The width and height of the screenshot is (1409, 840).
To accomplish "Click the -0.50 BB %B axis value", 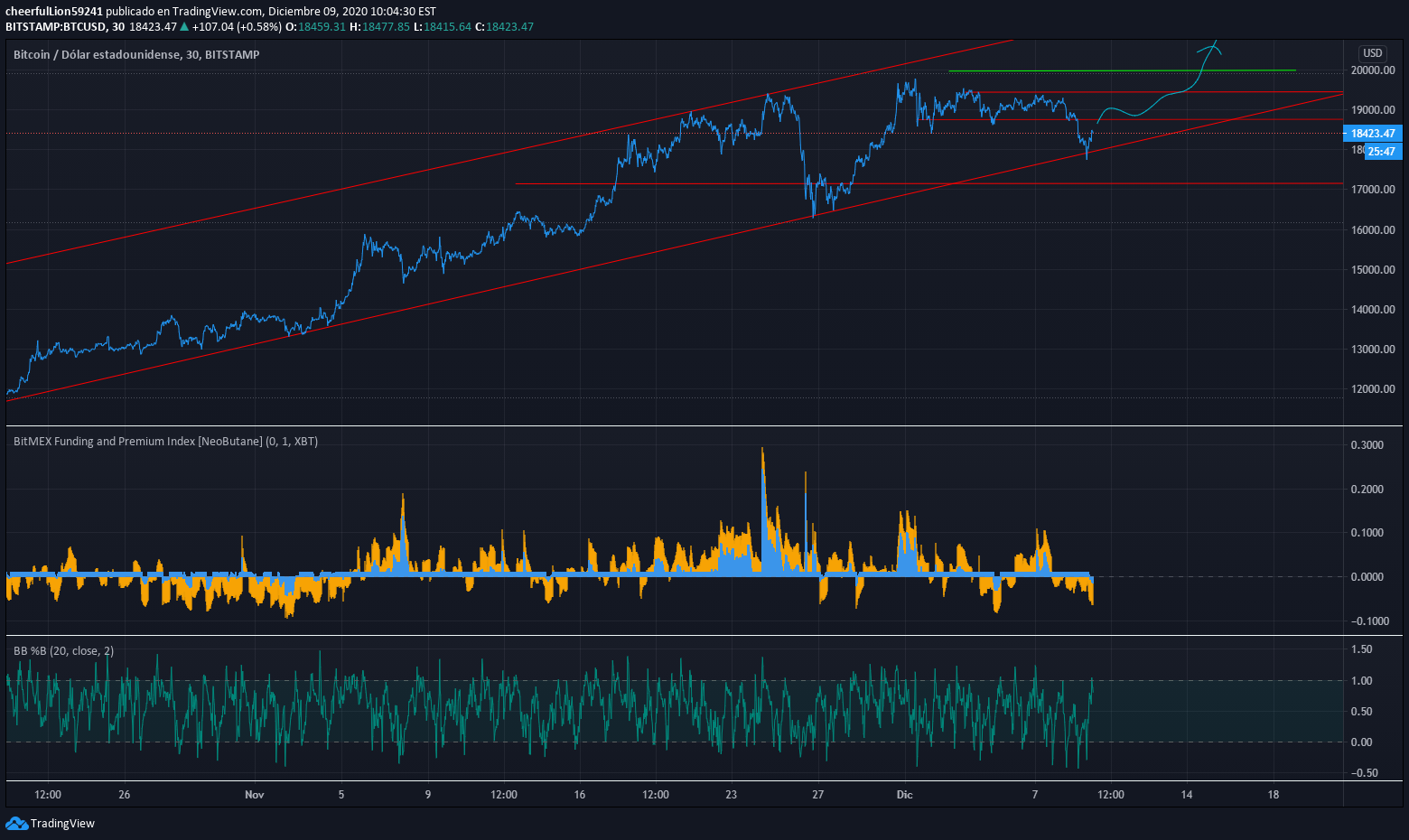I will [1364, 773].
